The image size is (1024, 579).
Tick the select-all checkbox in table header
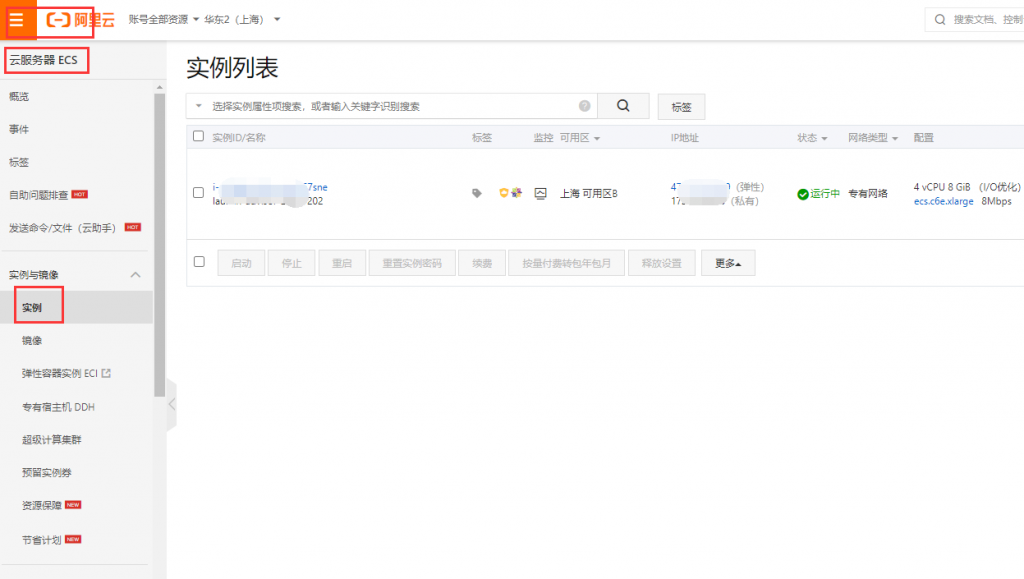tap(198, 137)
